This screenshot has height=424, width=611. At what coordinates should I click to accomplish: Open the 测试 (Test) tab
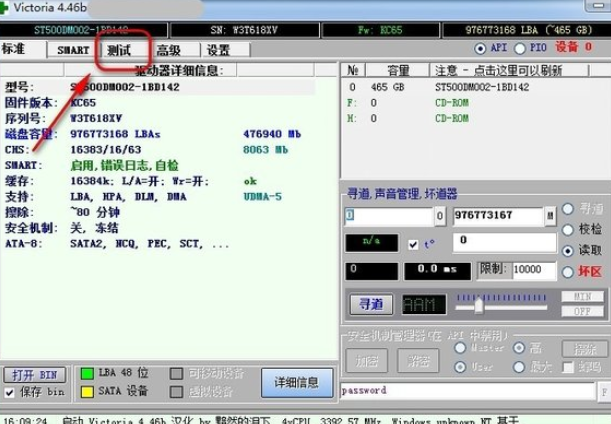click(x=118, y=50)
